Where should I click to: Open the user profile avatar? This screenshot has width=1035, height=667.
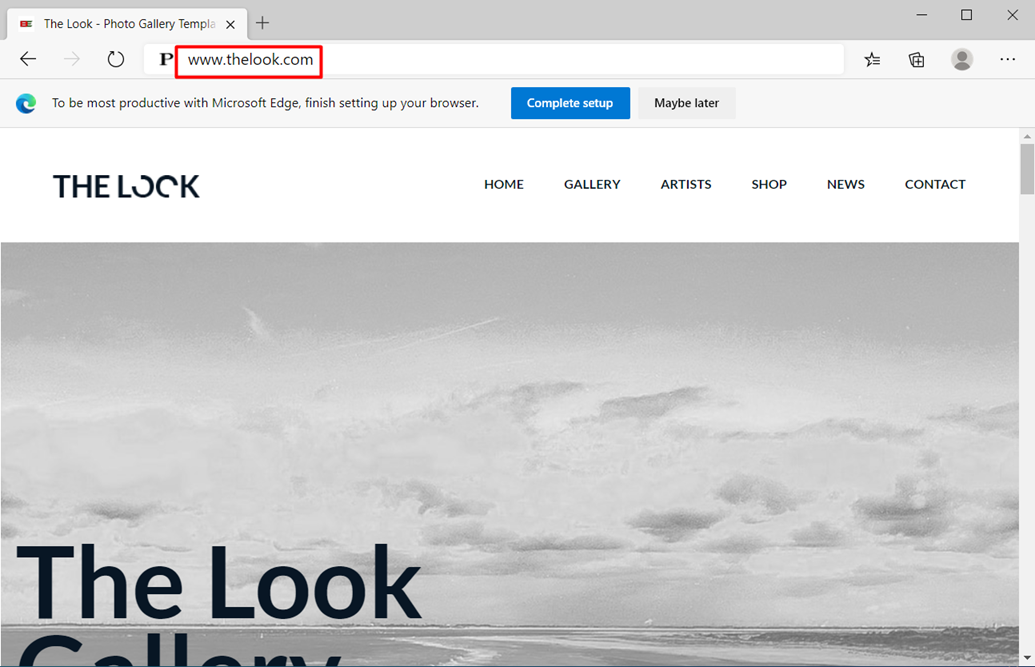click(x=962, y=59)
